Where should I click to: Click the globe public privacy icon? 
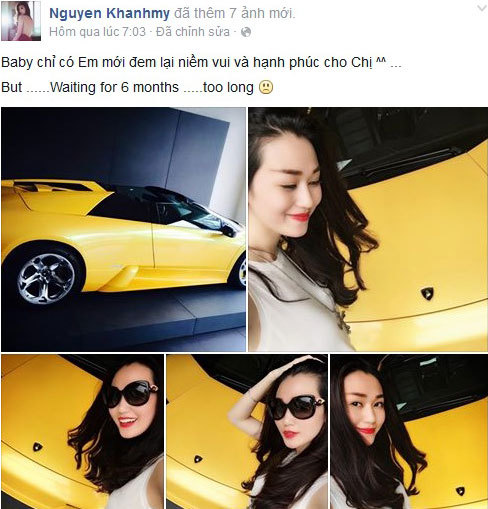click(246, 32)
